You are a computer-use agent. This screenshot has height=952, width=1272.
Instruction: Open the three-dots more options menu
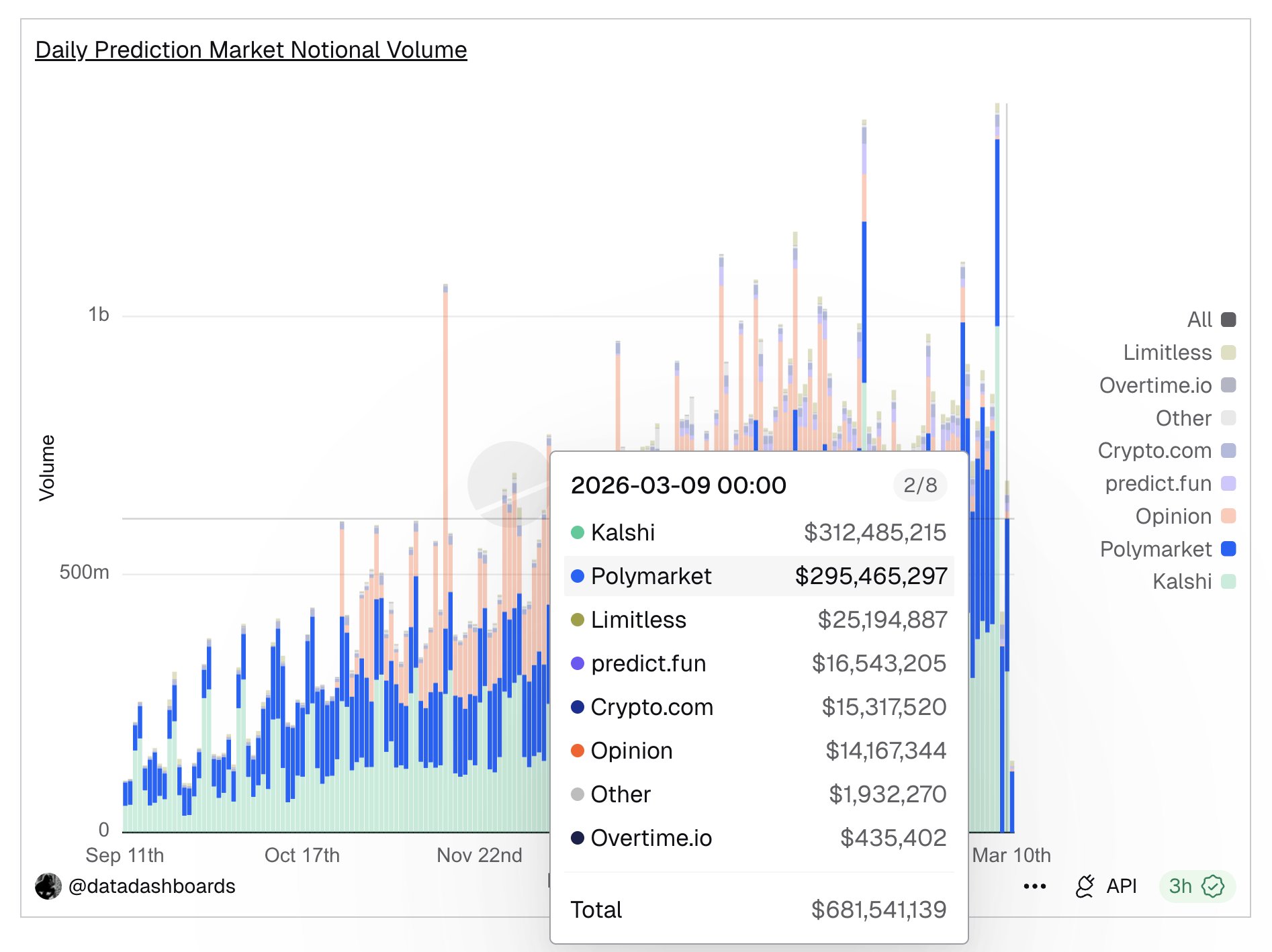[1034, 887]
